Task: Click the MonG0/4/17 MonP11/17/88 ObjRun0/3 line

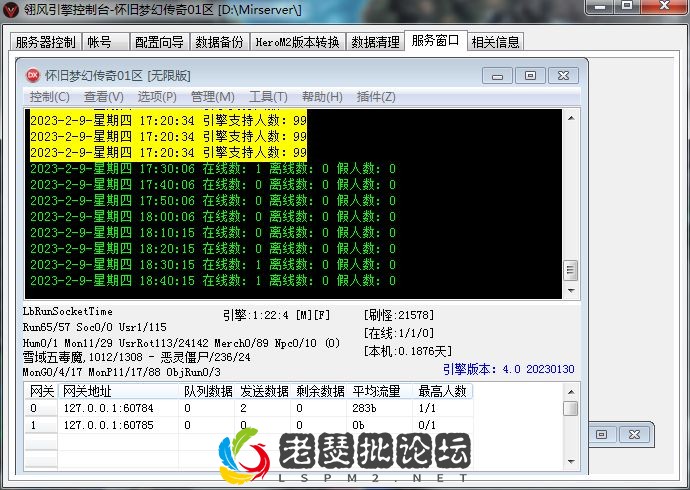Action: [121, 372]
